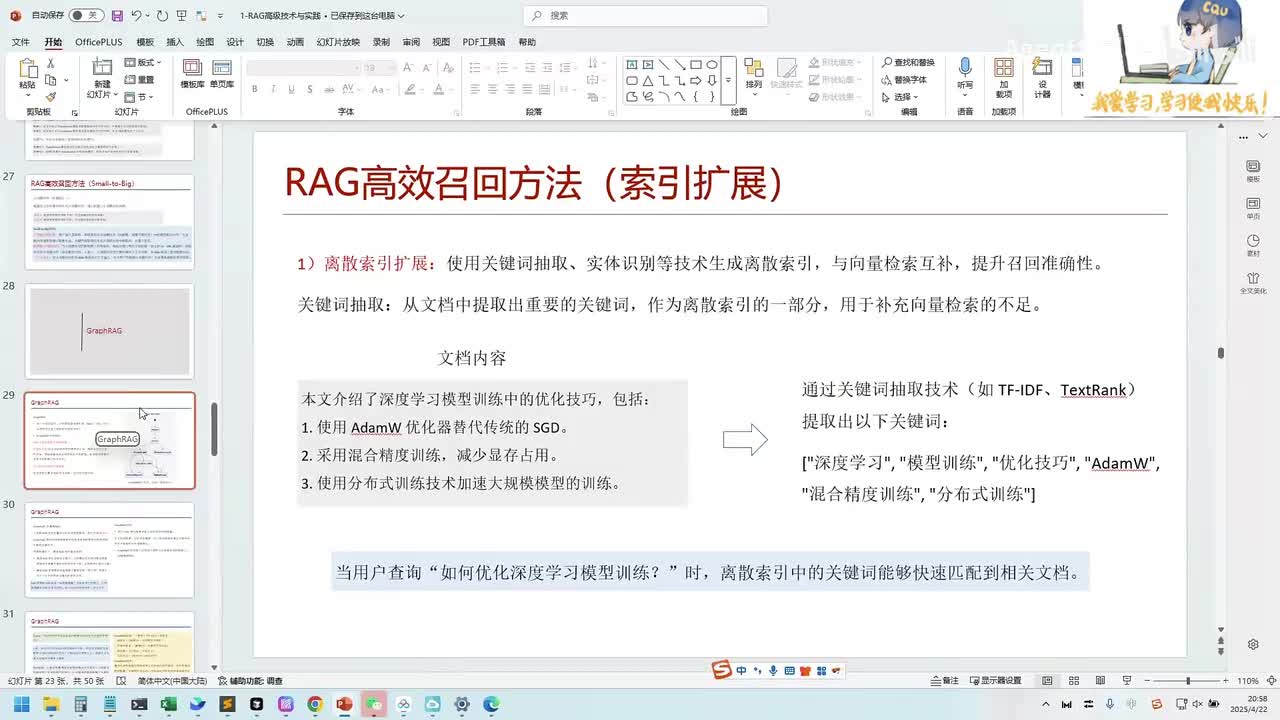This screenshot has height=720, width=1280.
Task: Click the zoom slider handle
Action: [x=1189, y=680]
